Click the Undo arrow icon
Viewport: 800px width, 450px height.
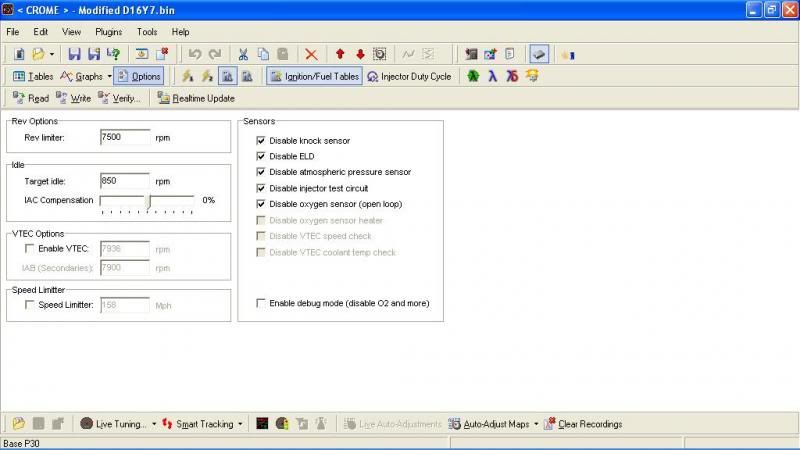[x=195, y=54]
